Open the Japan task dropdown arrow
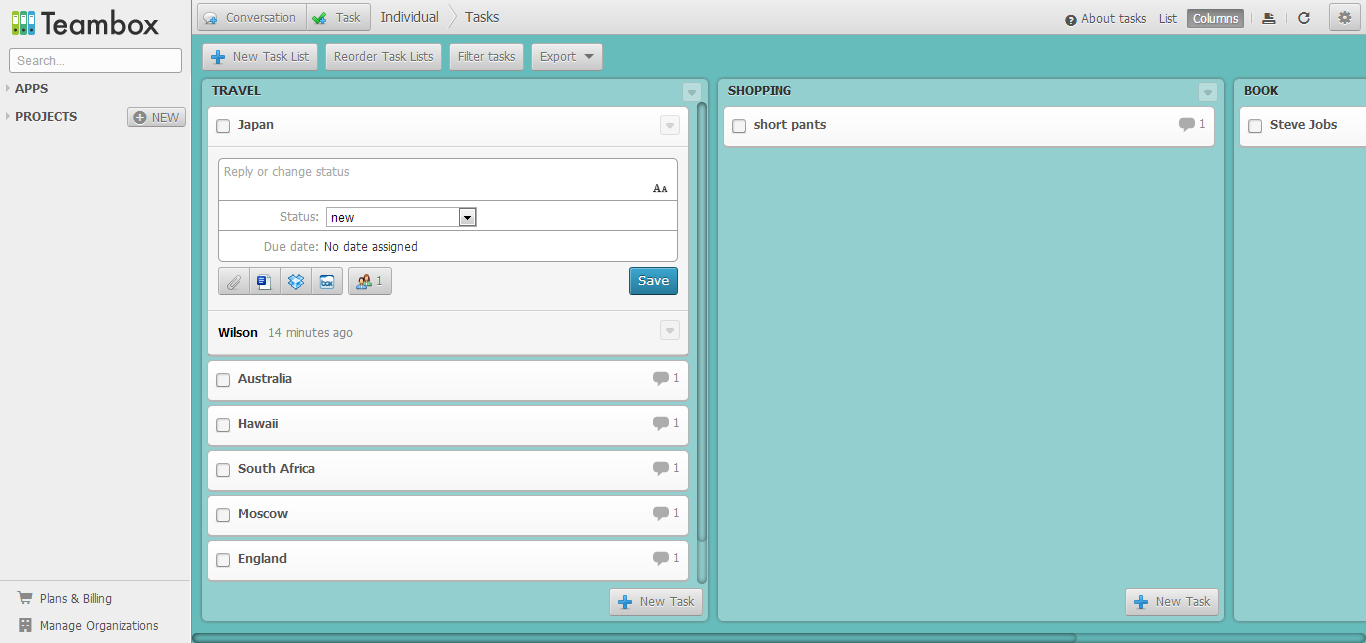Viewport: 1366px width, 643px height. (670, 125)
